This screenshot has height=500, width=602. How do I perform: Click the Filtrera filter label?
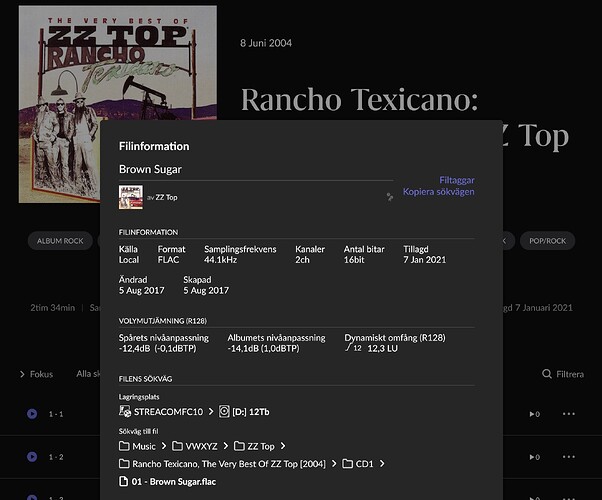pos(570,374)
